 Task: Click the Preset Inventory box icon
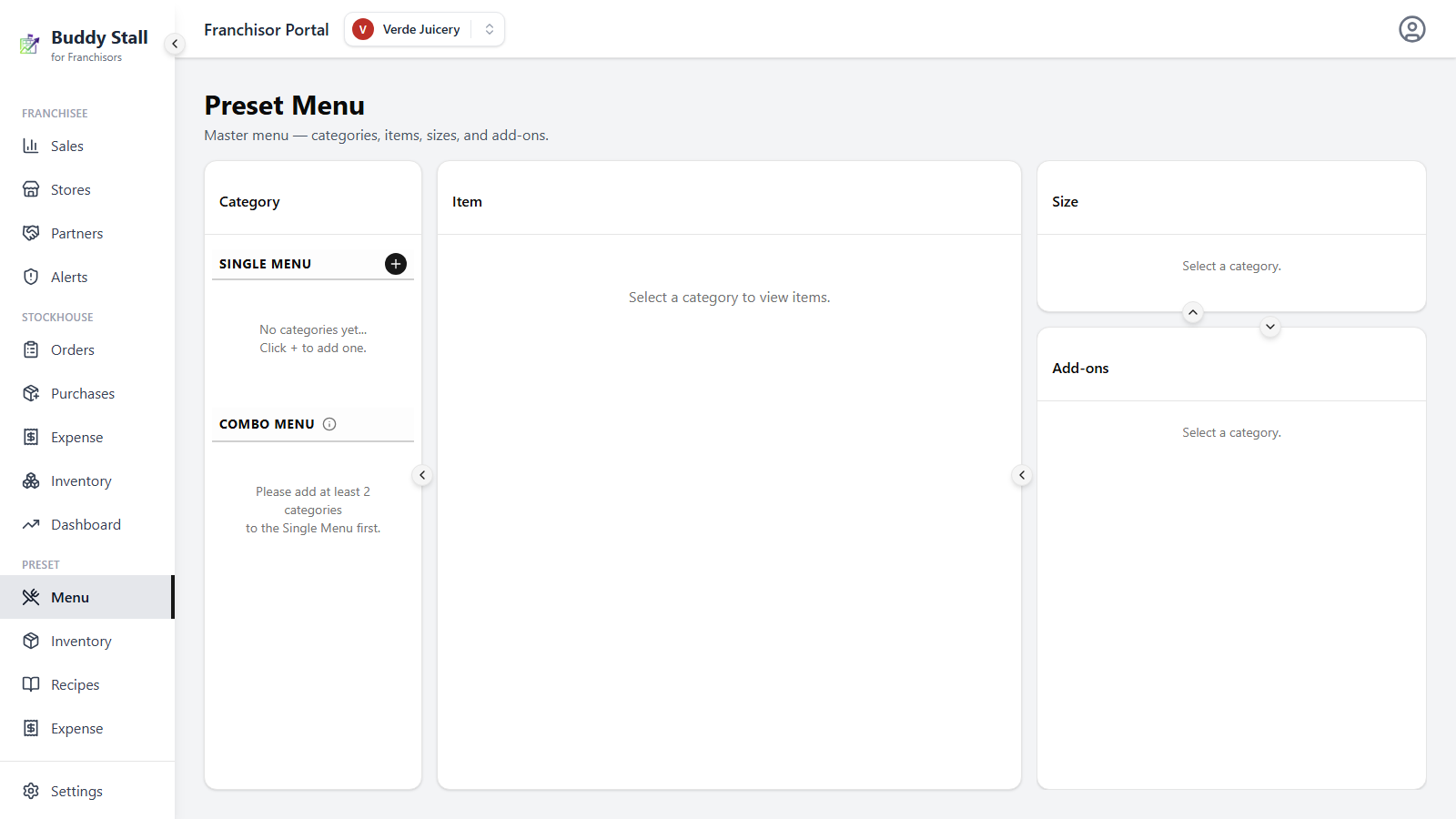[x=31, y=641]
